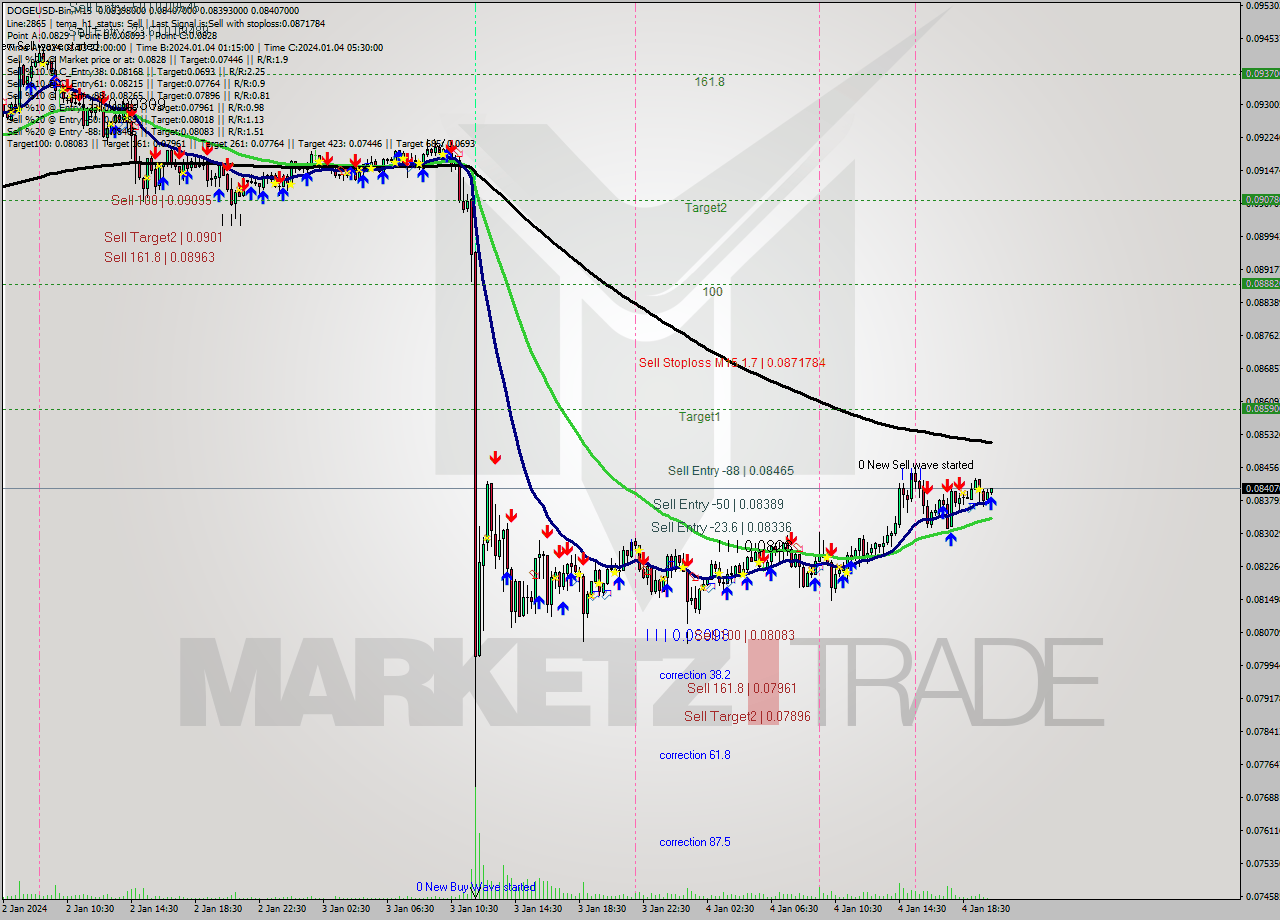Click the correction 38.2 label
This screenshot has width=1280, height=920.
[694, 676]
